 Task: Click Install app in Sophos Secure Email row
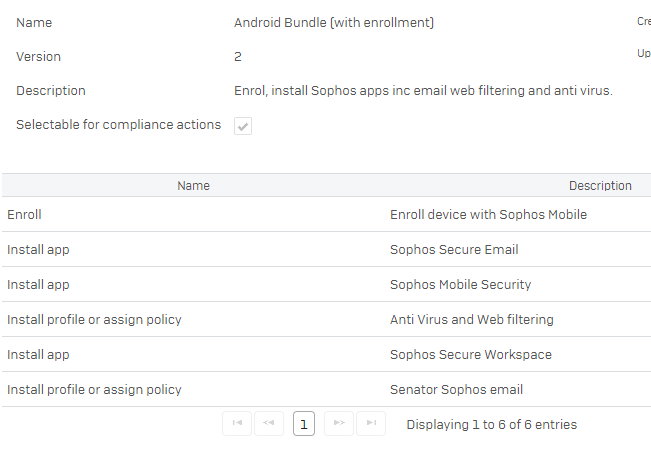38,249
